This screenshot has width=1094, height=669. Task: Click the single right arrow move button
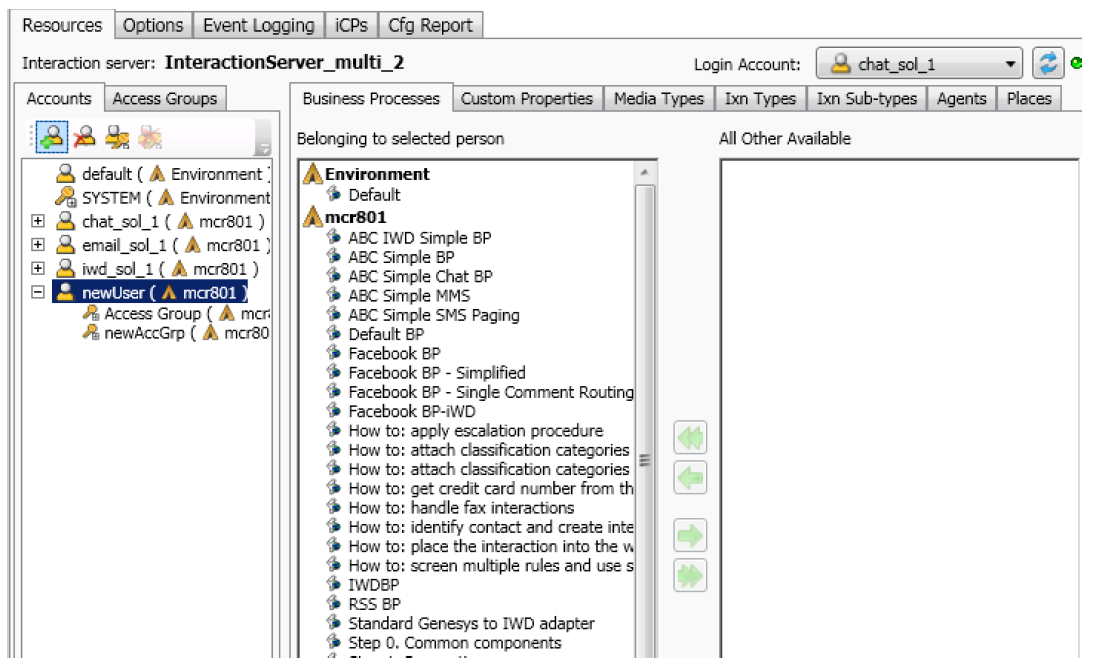coord(690,536)
